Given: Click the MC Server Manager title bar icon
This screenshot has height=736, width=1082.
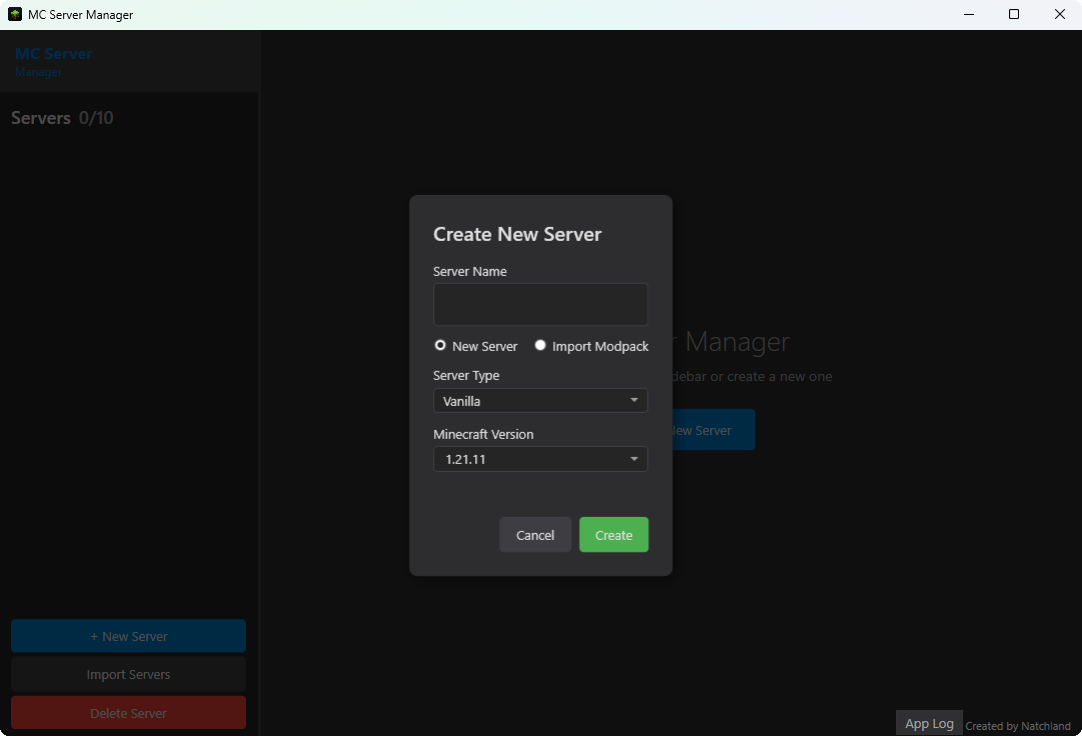Looking at the screenshot, I should pyautogui.click(x=12, y=14).
